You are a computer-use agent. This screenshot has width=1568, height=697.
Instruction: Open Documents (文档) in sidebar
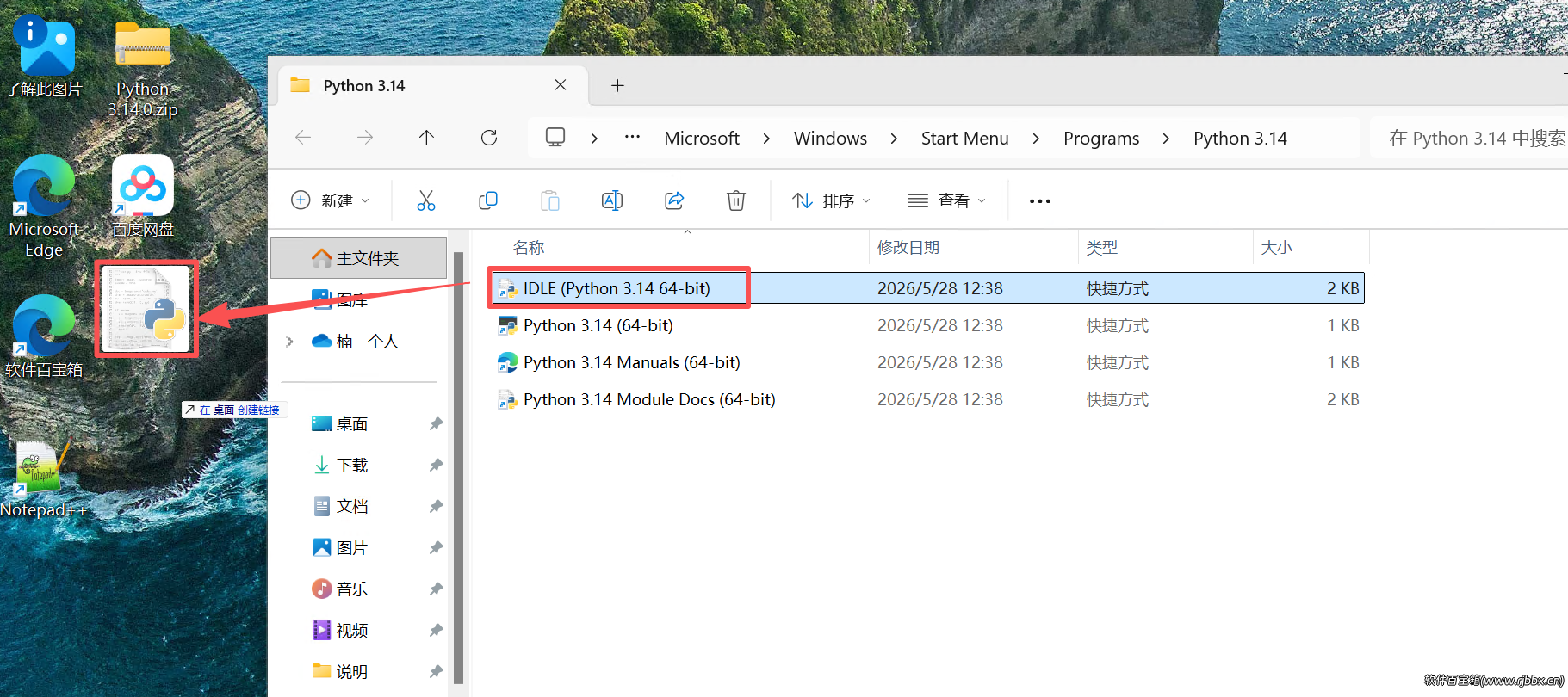340,507
